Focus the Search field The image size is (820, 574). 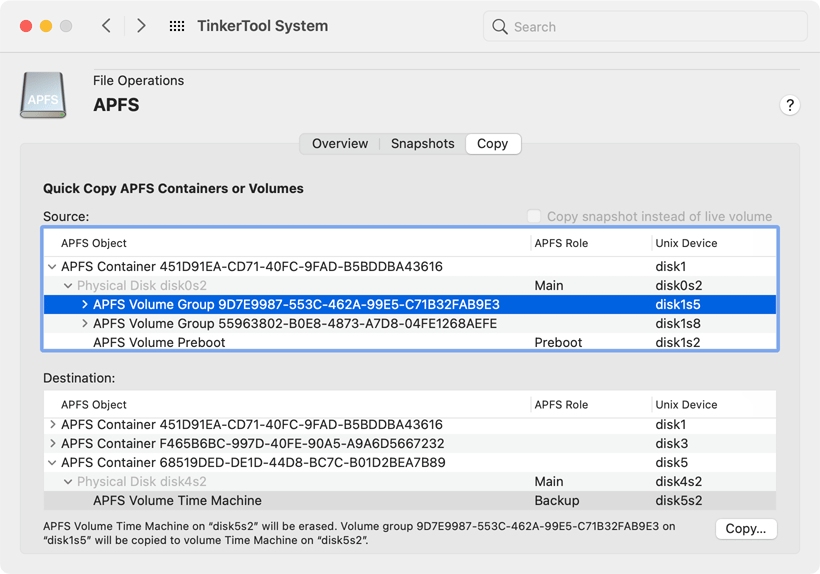pyautogui.click(x=645, y=27)
